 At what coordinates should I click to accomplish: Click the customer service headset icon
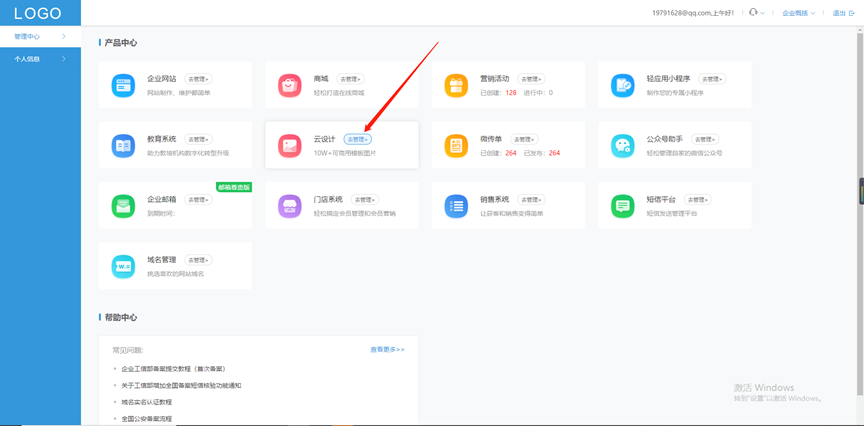click(753, 13)
